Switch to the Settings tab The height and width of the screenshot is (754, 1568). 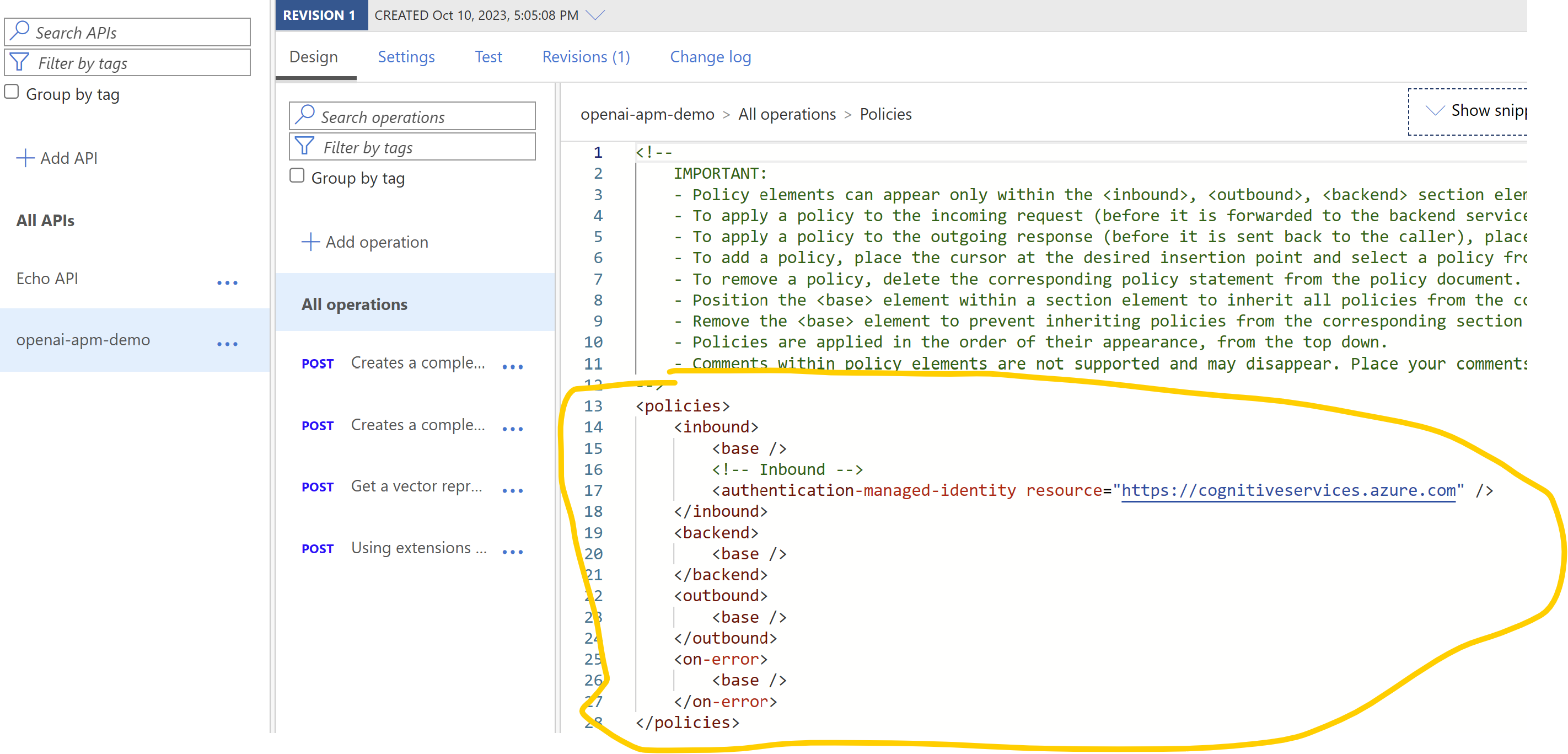(406, 56)
